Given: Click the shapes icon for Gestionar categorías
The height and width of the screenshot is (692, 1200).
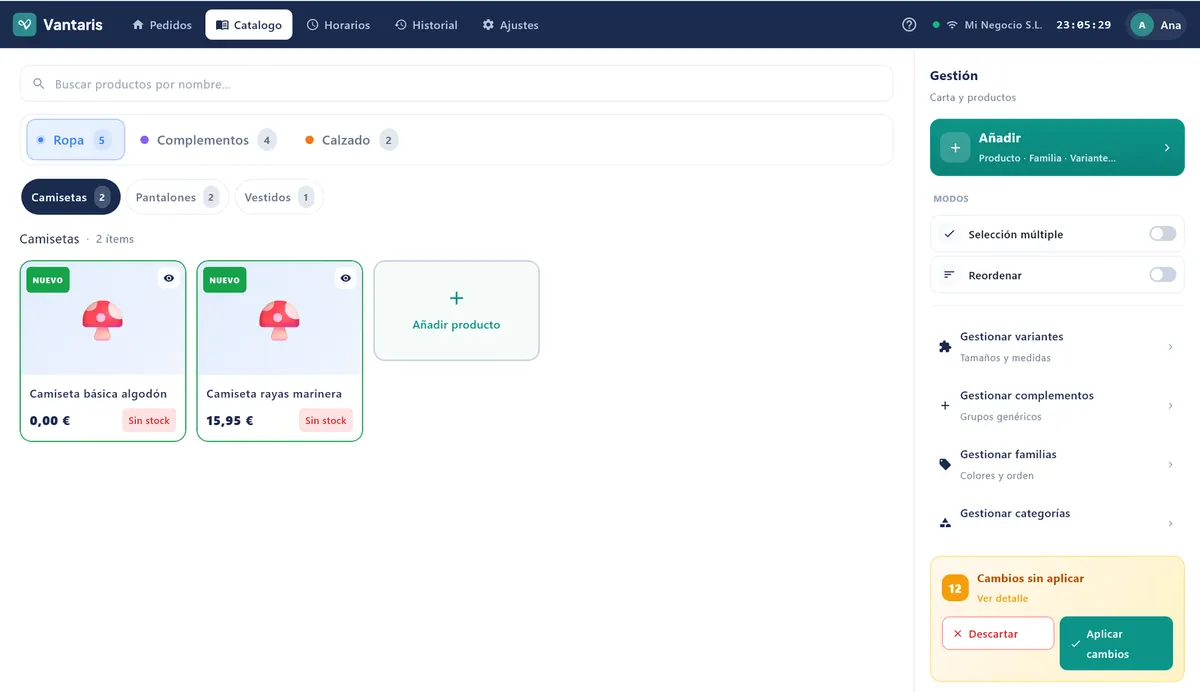Looking at the screenshot, I should (945, 523).
